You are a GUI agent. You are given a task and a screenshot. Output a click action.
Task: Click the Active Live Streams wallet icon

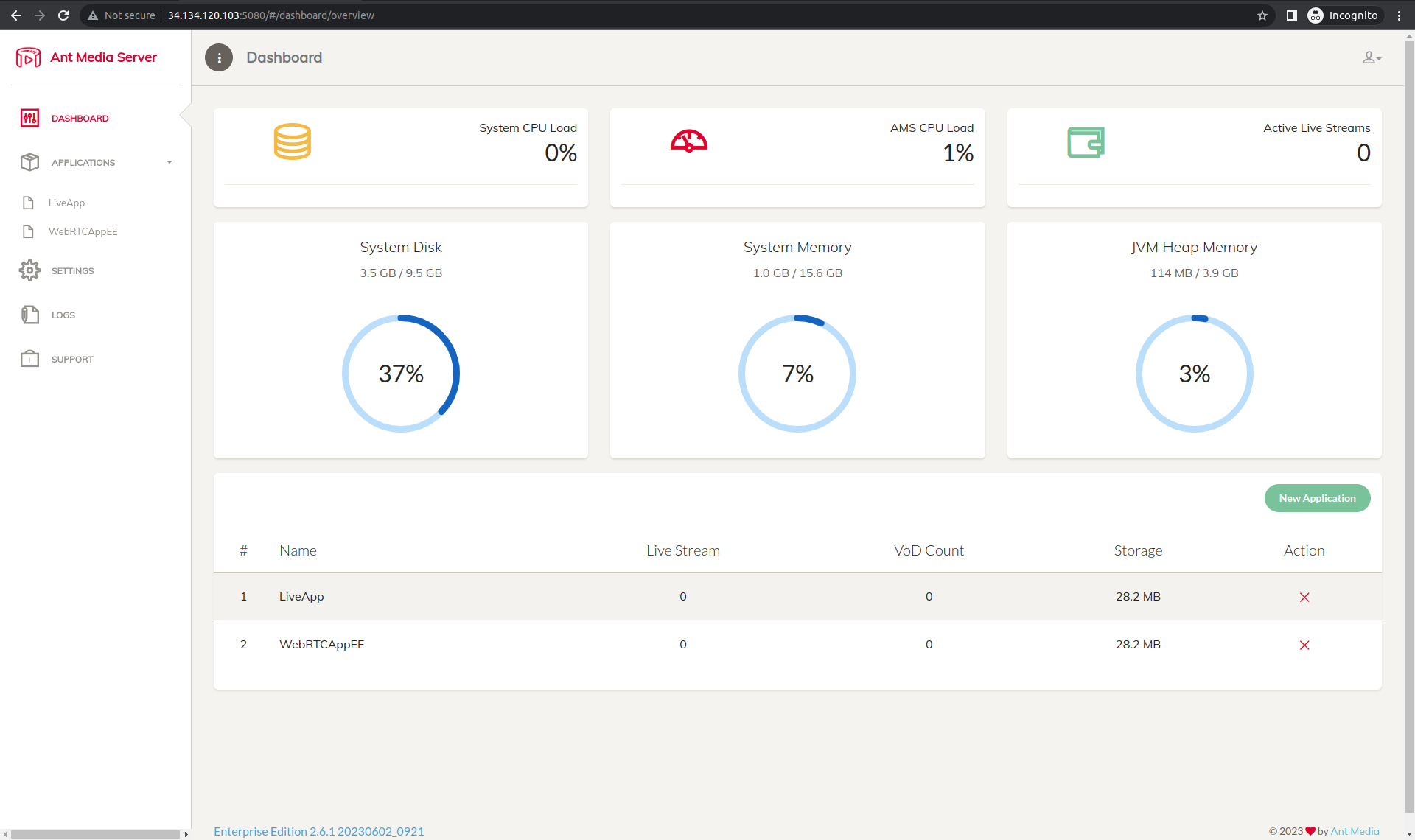tap(1086, 142)
